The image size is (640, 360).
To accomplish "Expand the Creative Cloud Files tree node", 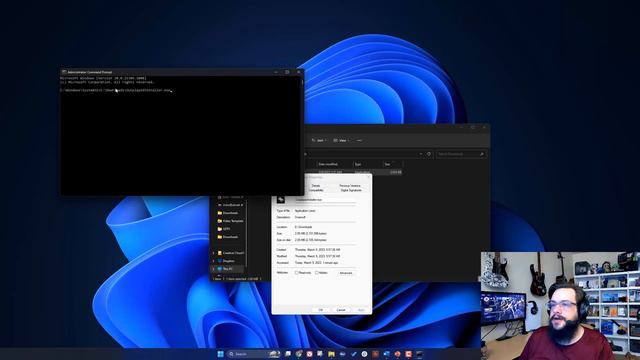I will (x=213, y=253).
